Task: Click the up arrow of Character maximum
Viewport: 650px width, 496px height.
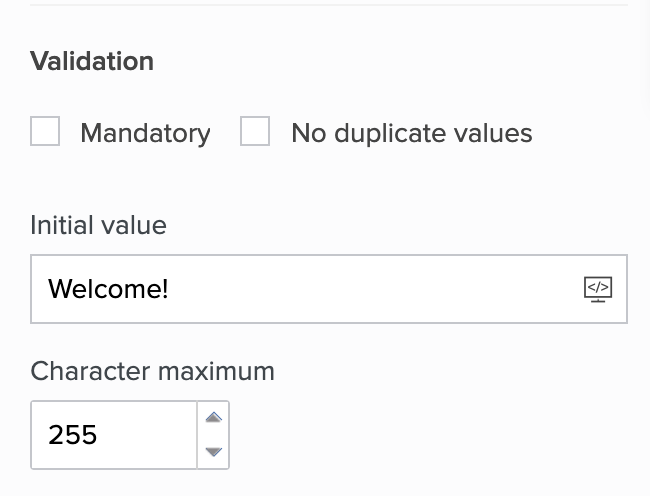Action: coord(213,418)
